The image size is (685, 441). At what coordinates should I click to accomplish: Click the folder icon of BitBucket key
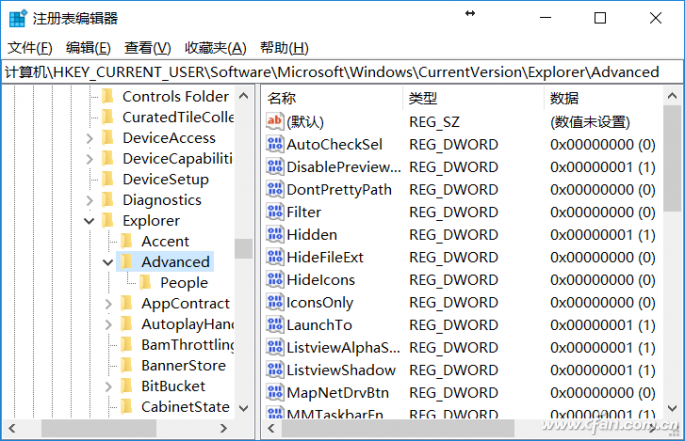(126, 385)
